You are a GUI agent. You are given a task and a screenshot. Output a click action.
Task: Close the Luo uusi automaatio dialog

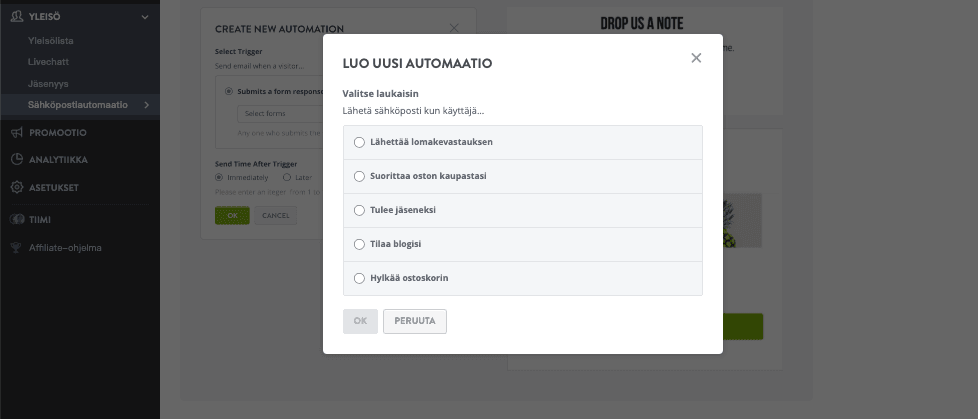point(696,58)
